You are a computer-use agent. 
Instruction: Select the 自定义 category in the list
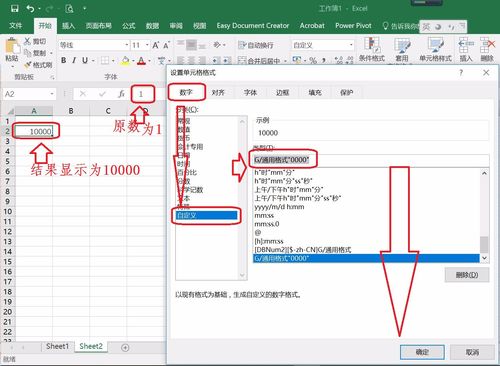tap(207, 215)
